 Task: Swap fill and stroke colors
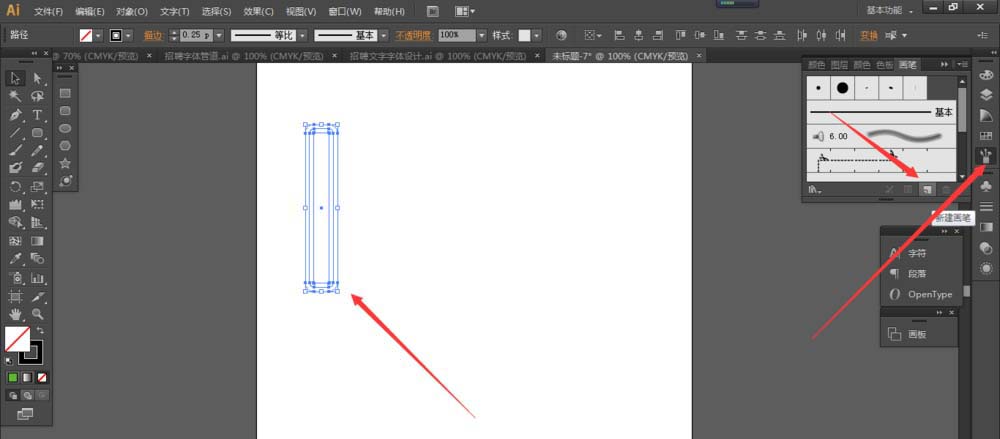click(x=40, y=330)
